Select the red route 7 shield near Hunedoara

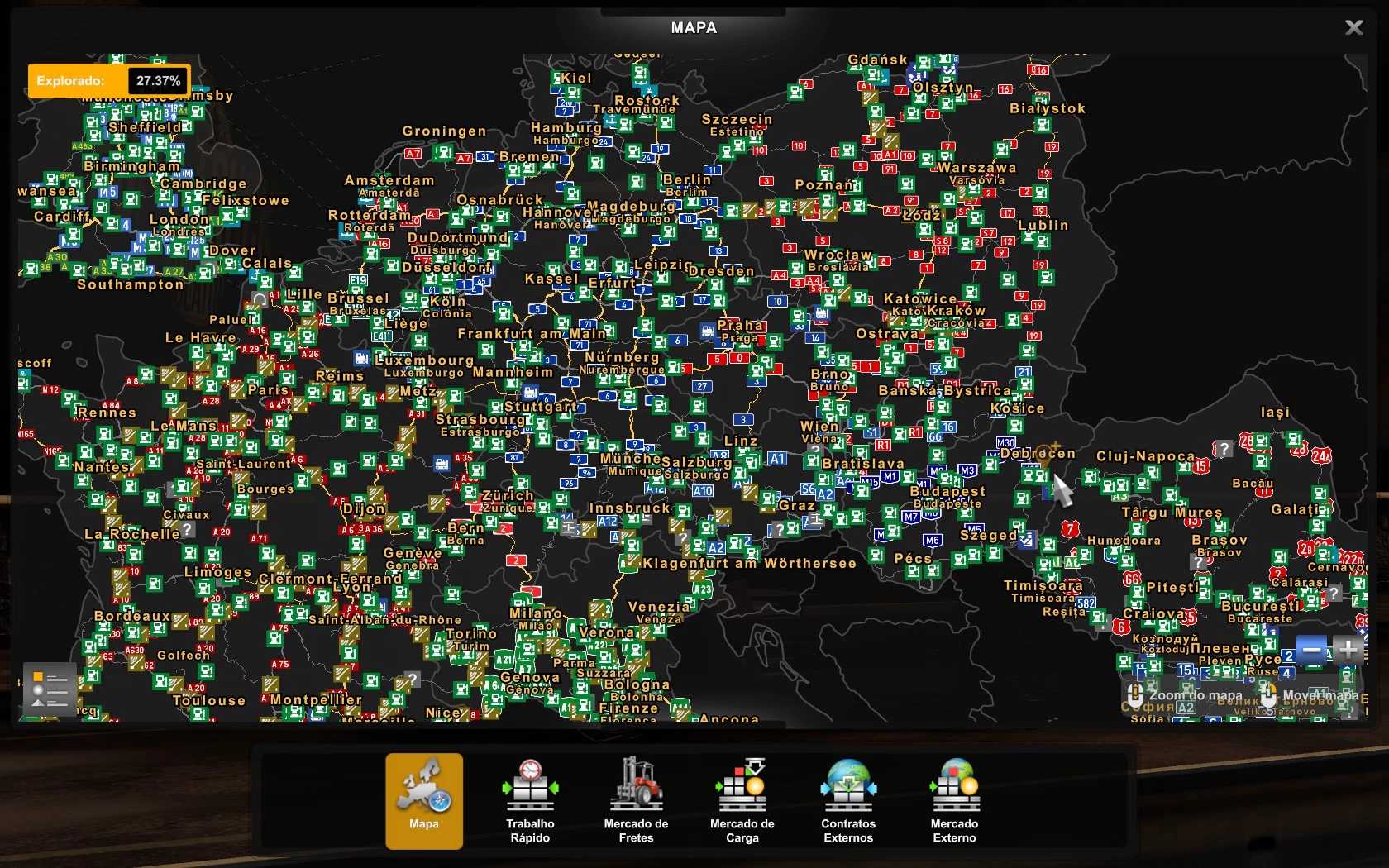[x=1070, y=529]
